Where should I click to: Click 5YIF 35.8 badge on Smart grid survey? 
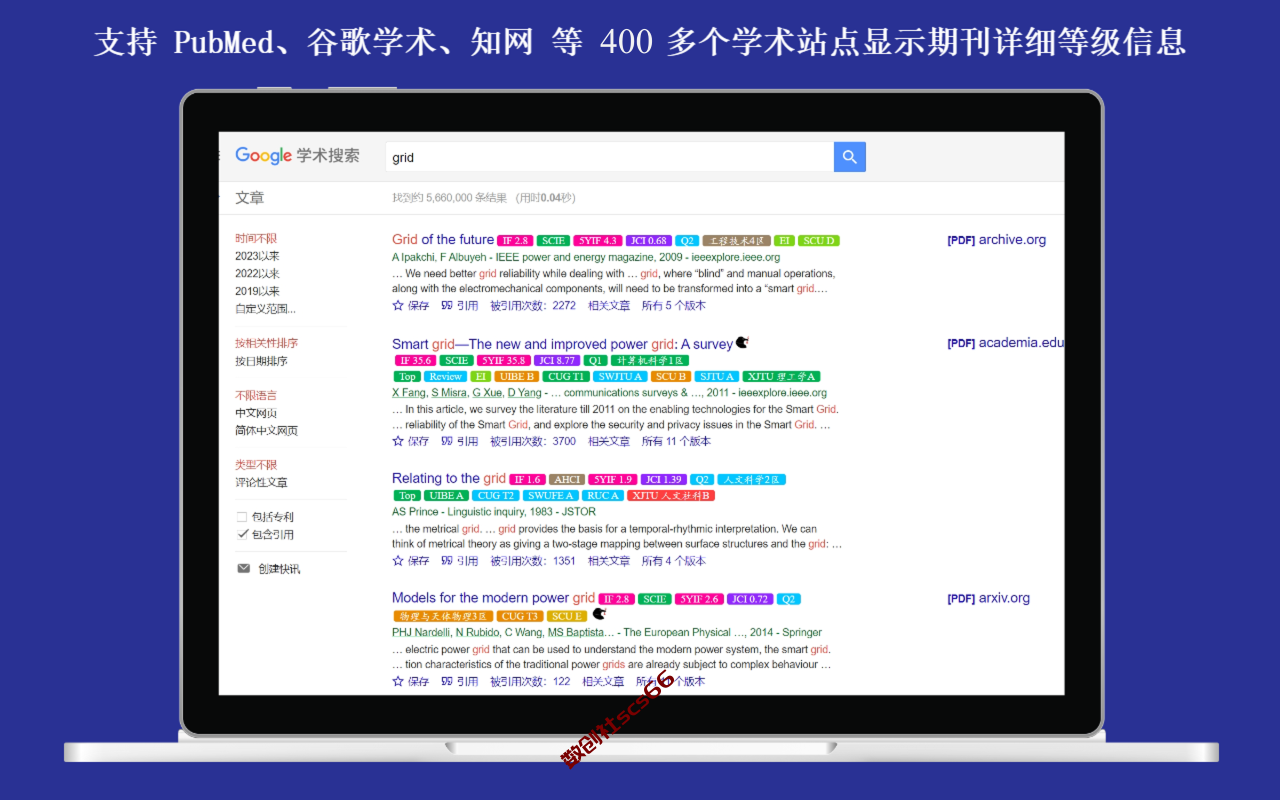pos(503,360)
